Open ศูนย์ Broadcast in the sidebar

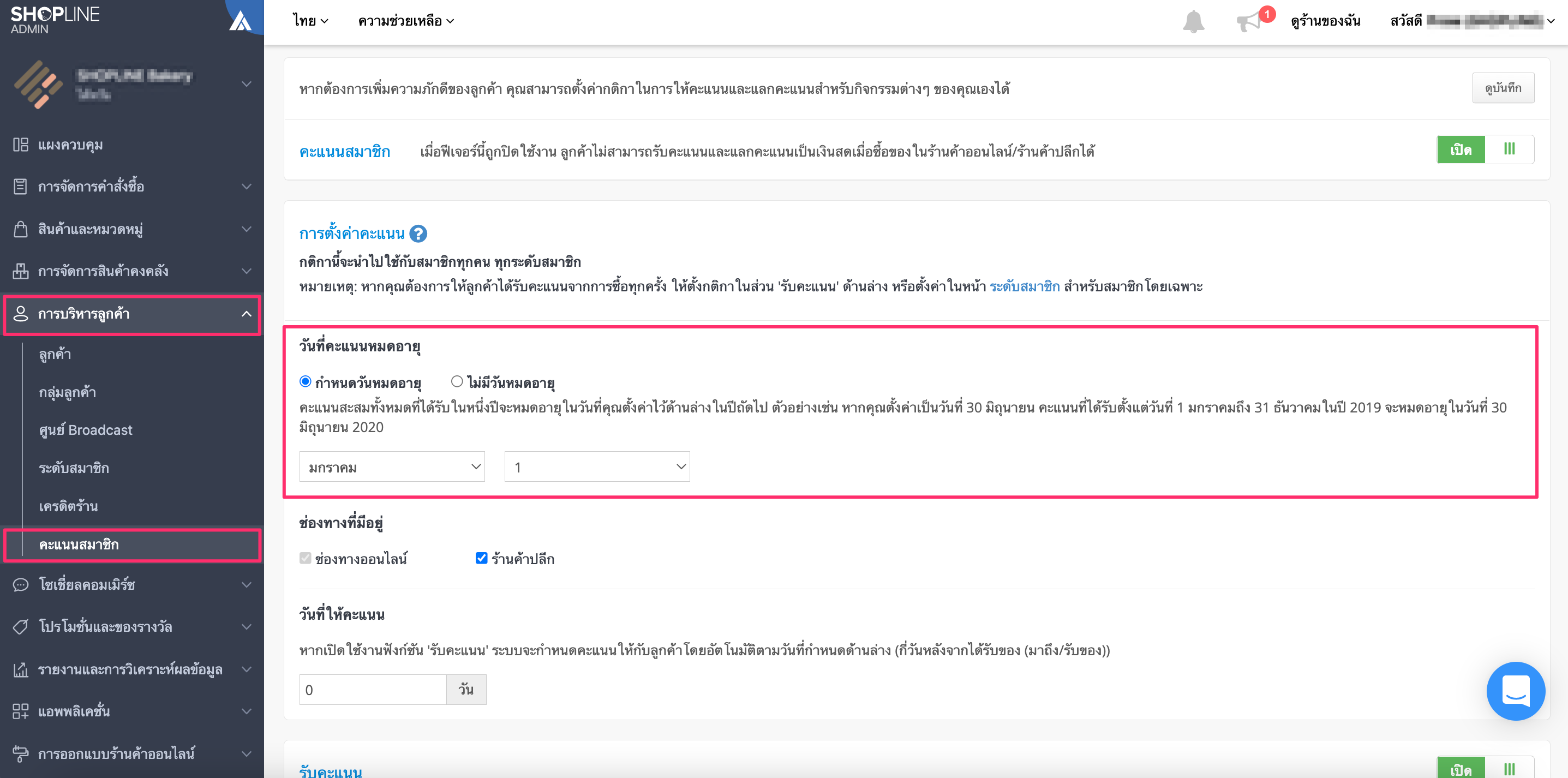tap(86, 430)
